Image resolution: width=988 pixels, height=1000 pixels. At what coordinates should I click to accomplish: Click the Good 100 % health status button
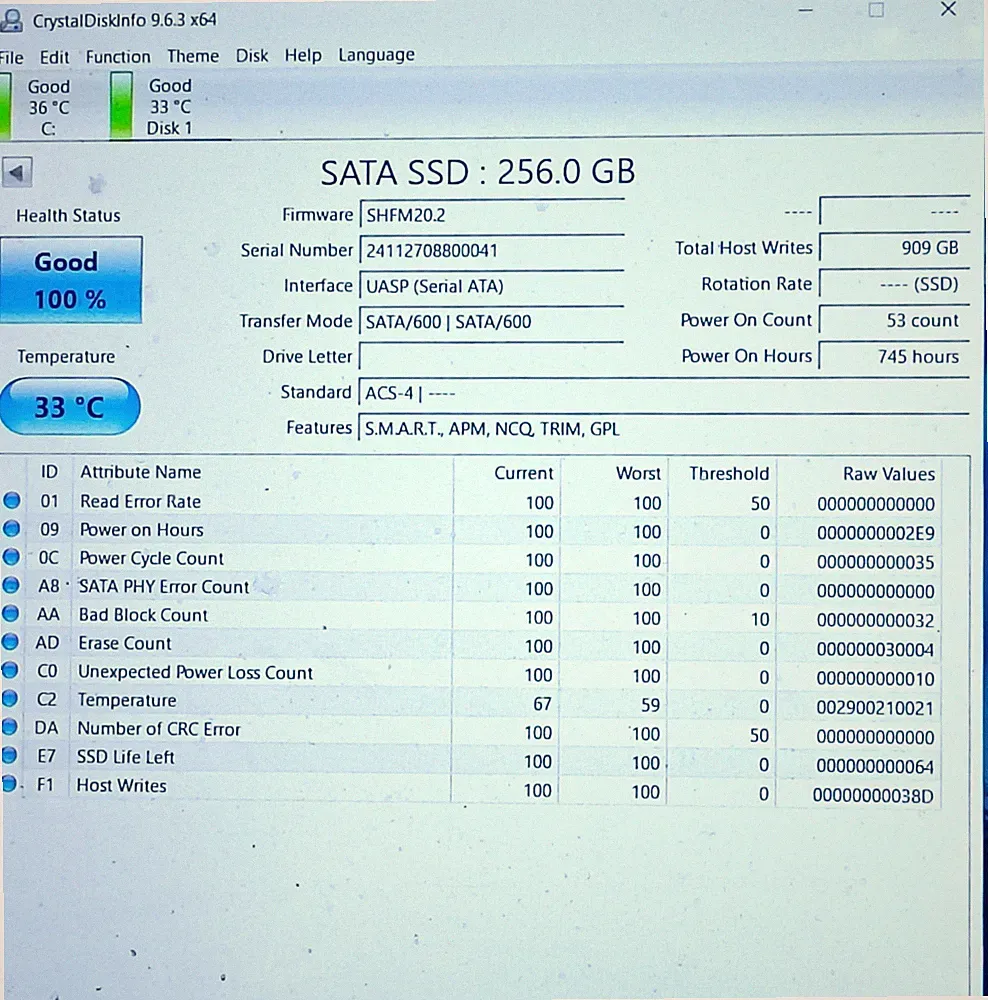click(71, 280)
